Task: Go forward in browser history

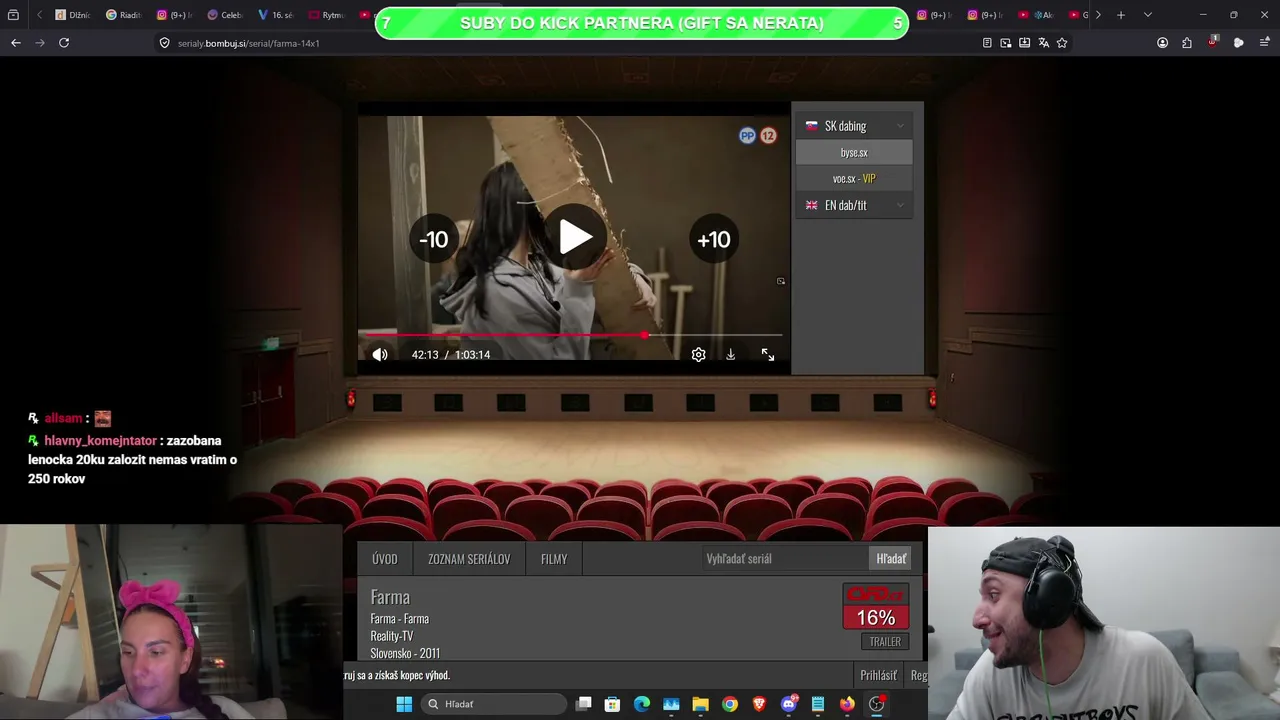Action: [40, 43]
